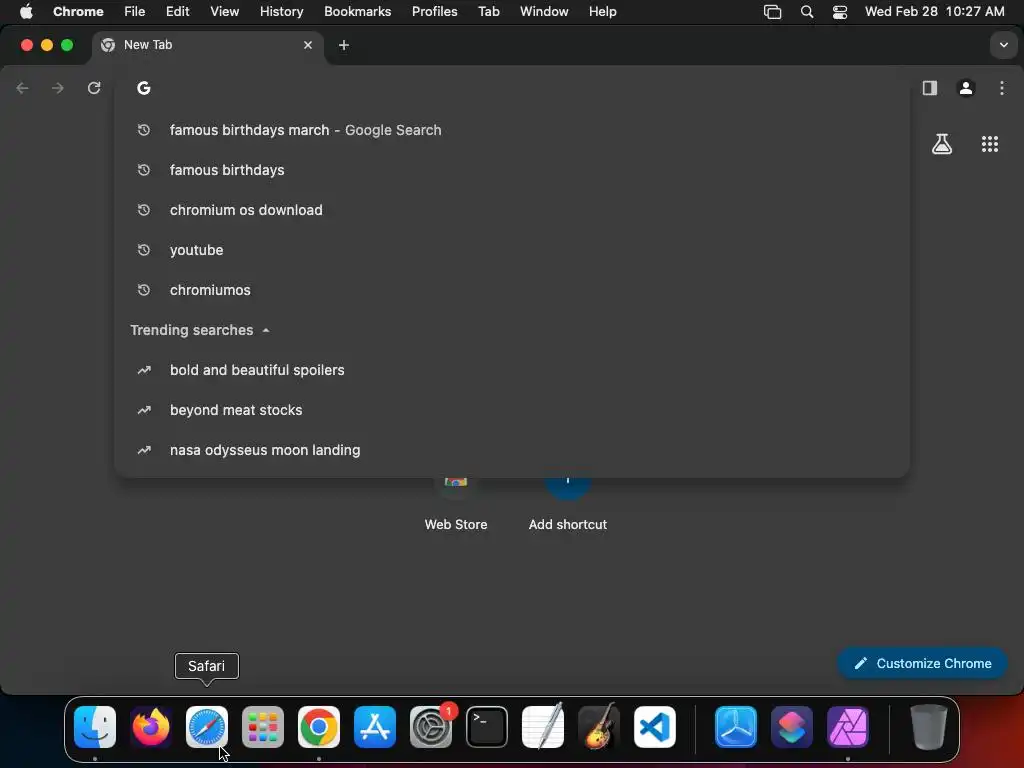Open the Trash in the dock
The width and height of the screenshot is (1024, 768).
tap(929, 727)
